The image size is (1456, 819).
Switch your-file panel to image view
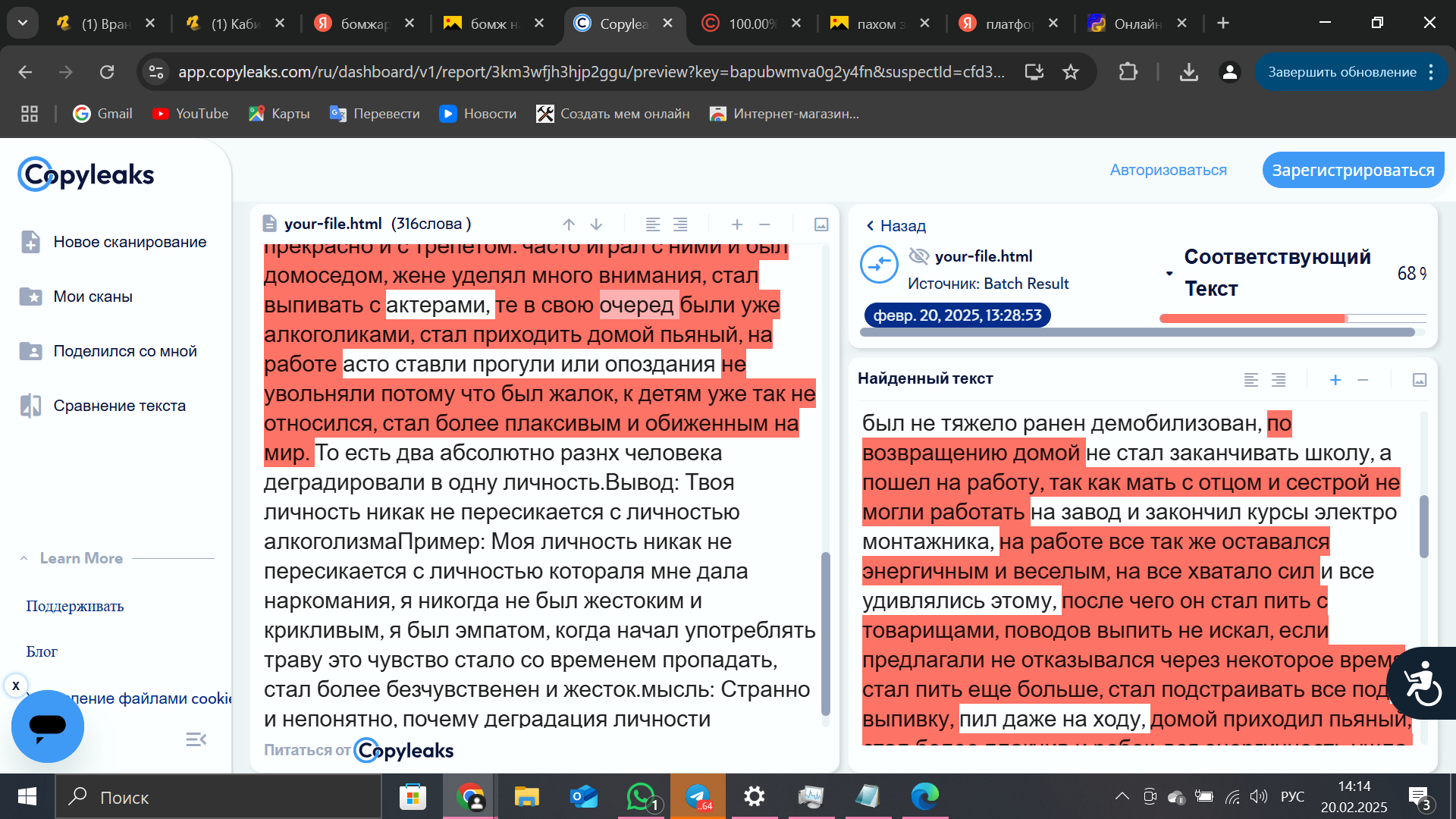click(x=821, y=224)
